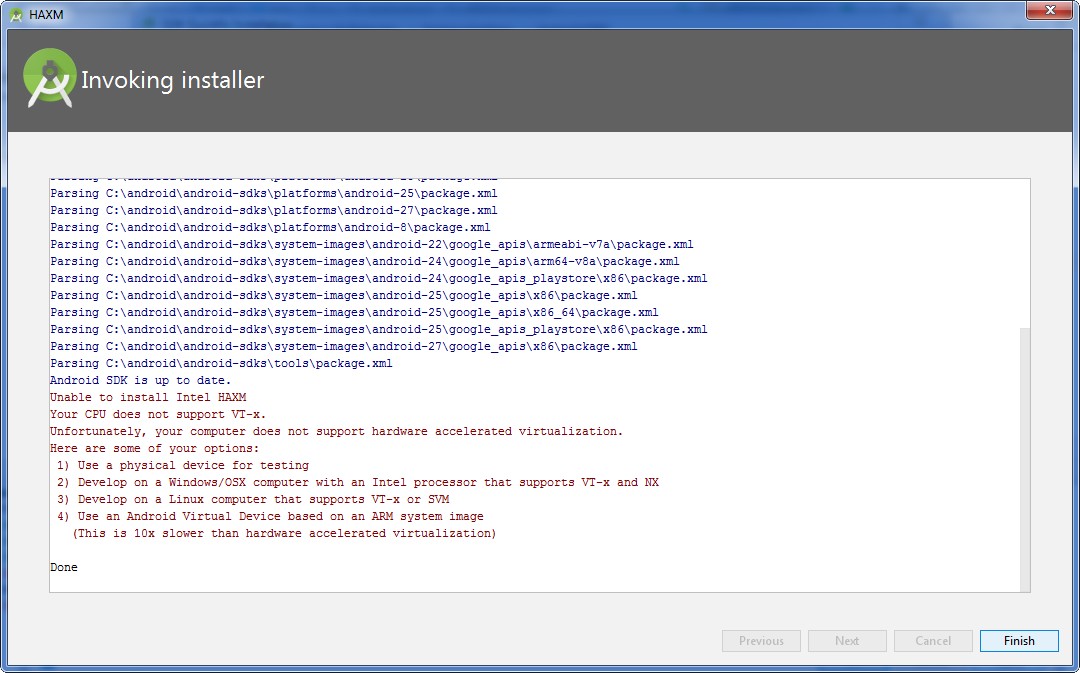Click 'Your CPU does not support VT-x.' text
Screen dimensions: 1080x673
point(158,415)
